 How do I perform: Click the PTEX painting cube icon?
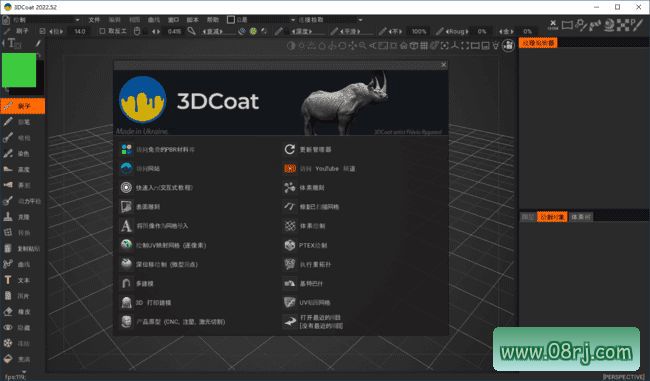pyautogui.click(x=290, y=245)
